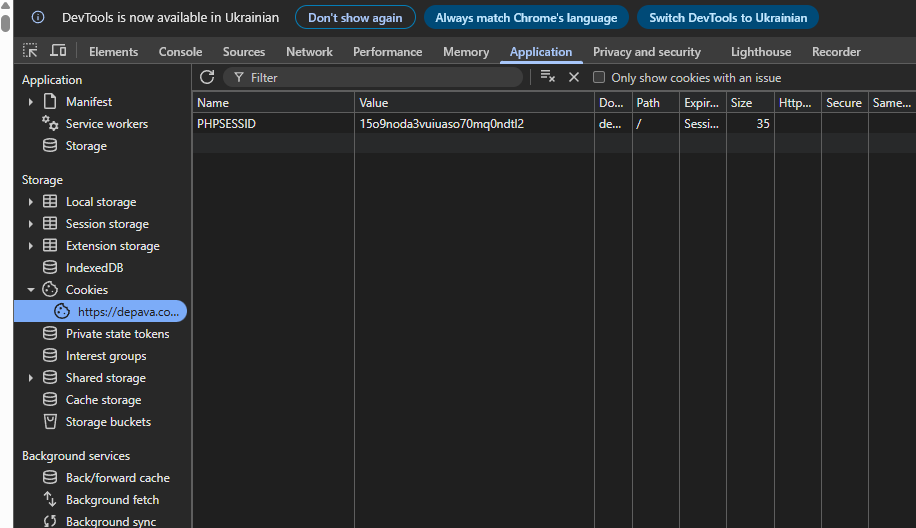916x528 pixels.
Task: Switch to the Elements tab
Action: (x=113, y=51)
